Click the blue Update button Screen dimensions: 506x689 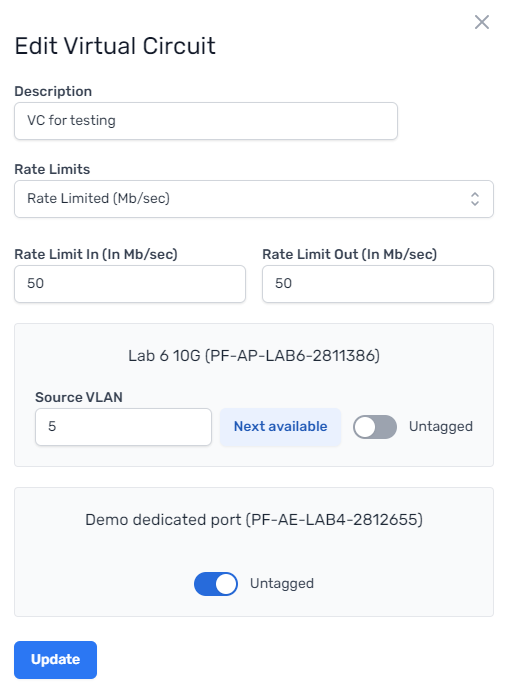[x=55, y=660]
